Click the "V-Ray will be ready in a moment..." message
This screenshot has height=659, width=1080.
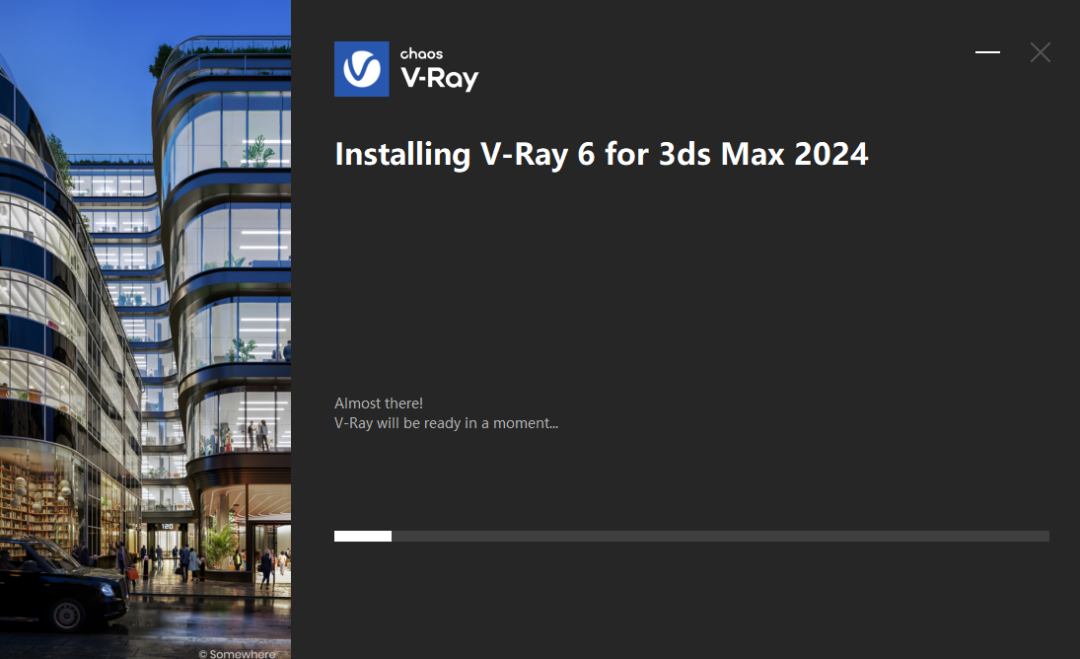coord(445,423)
